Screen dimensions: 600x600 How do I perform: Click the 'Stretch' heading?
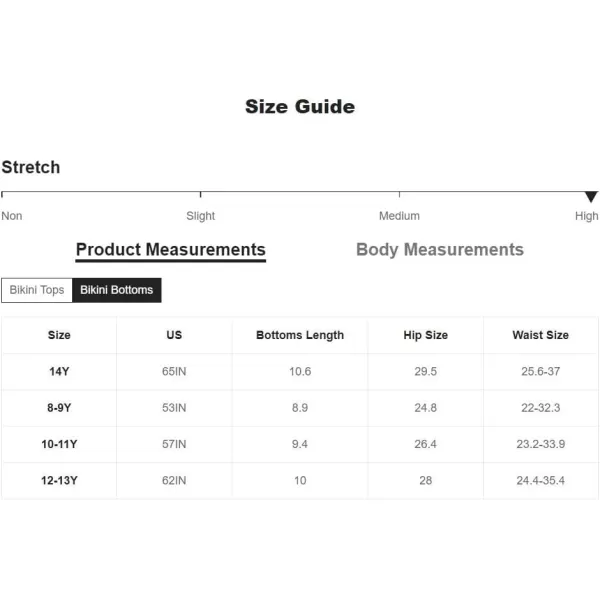click(x=31, y=167)
